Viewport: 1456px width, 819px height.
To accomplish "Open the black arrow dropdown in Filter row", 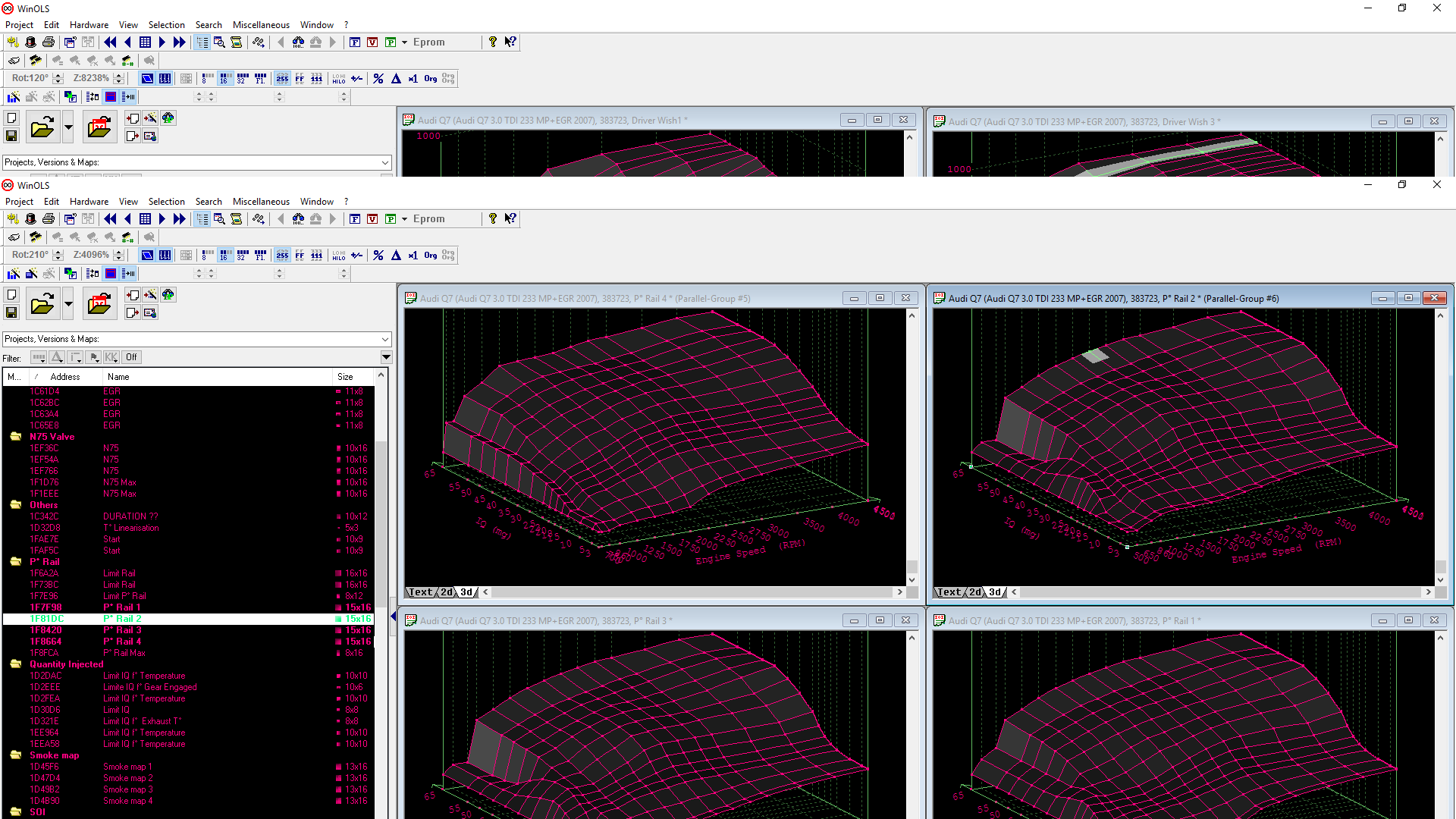I will coord(386,357).
